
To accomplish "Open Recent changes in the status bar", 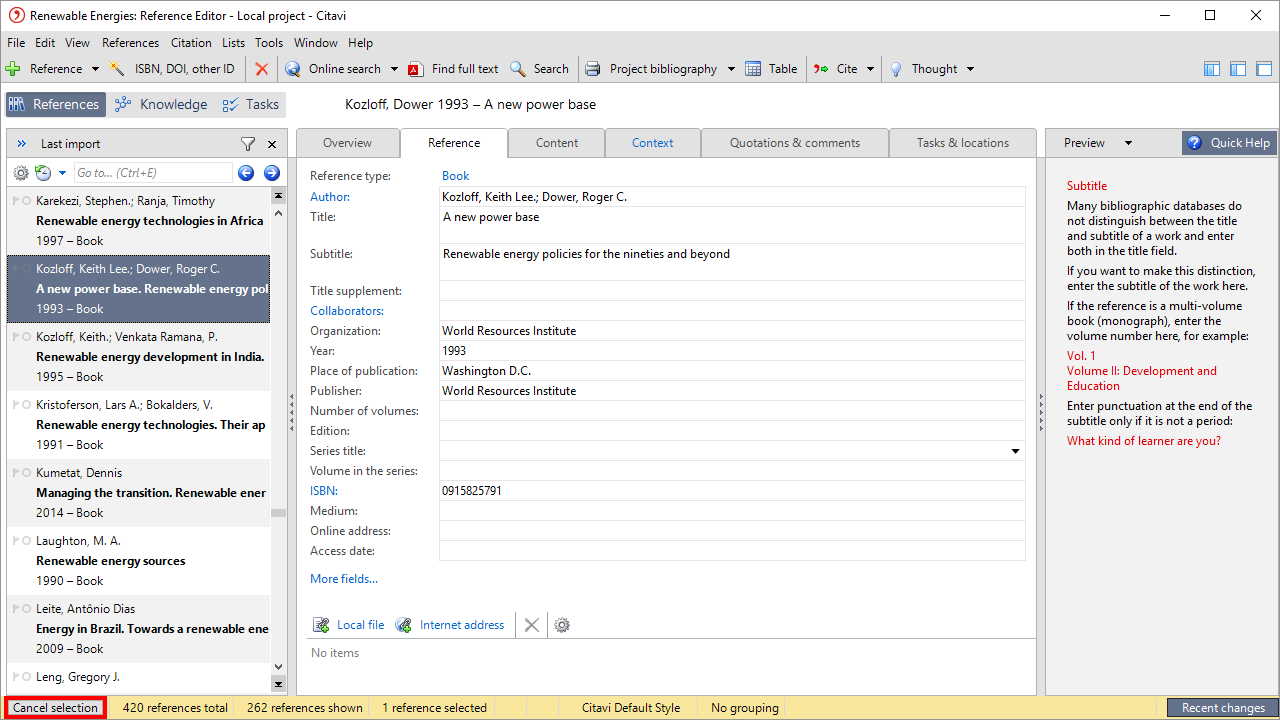I will [1223, 708].
